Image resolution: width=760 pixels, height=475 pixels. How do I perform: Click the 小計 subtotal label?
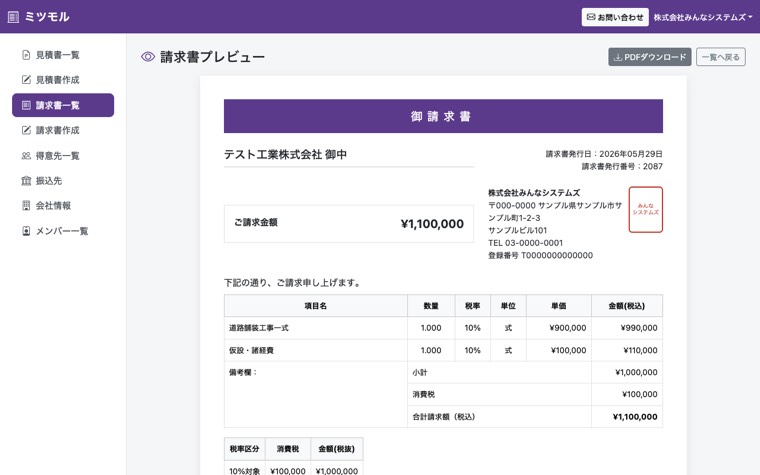420,372
